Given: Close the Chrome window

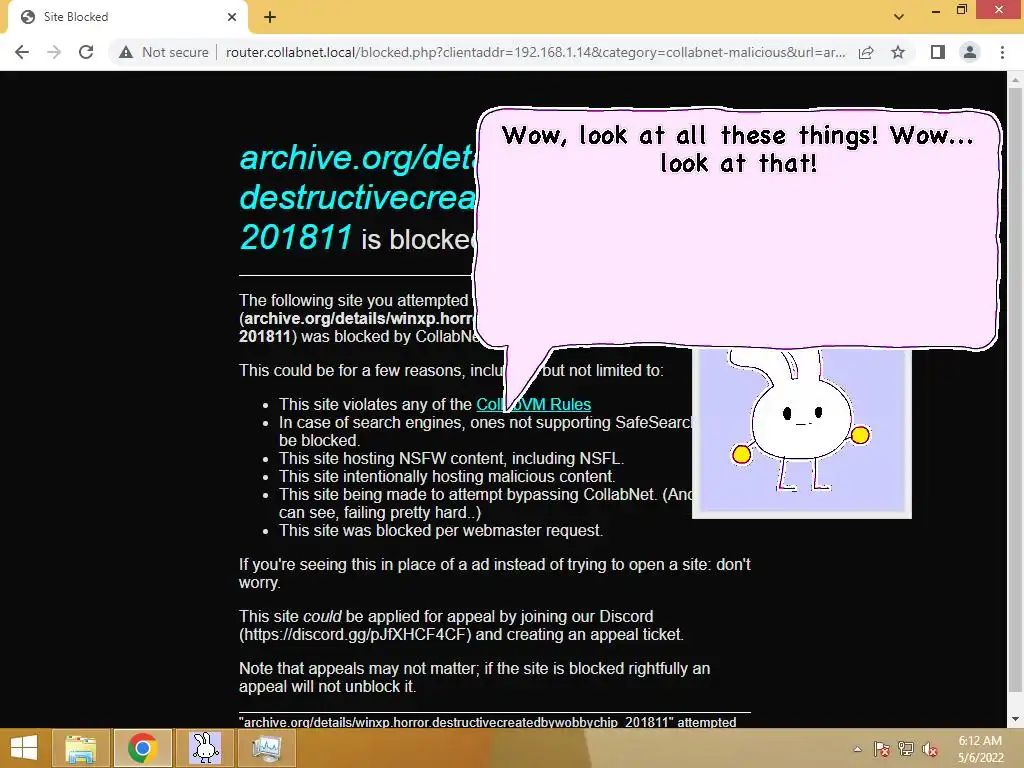Looking at the screenshot, I should pyautogui.click(x=999, y=10).
